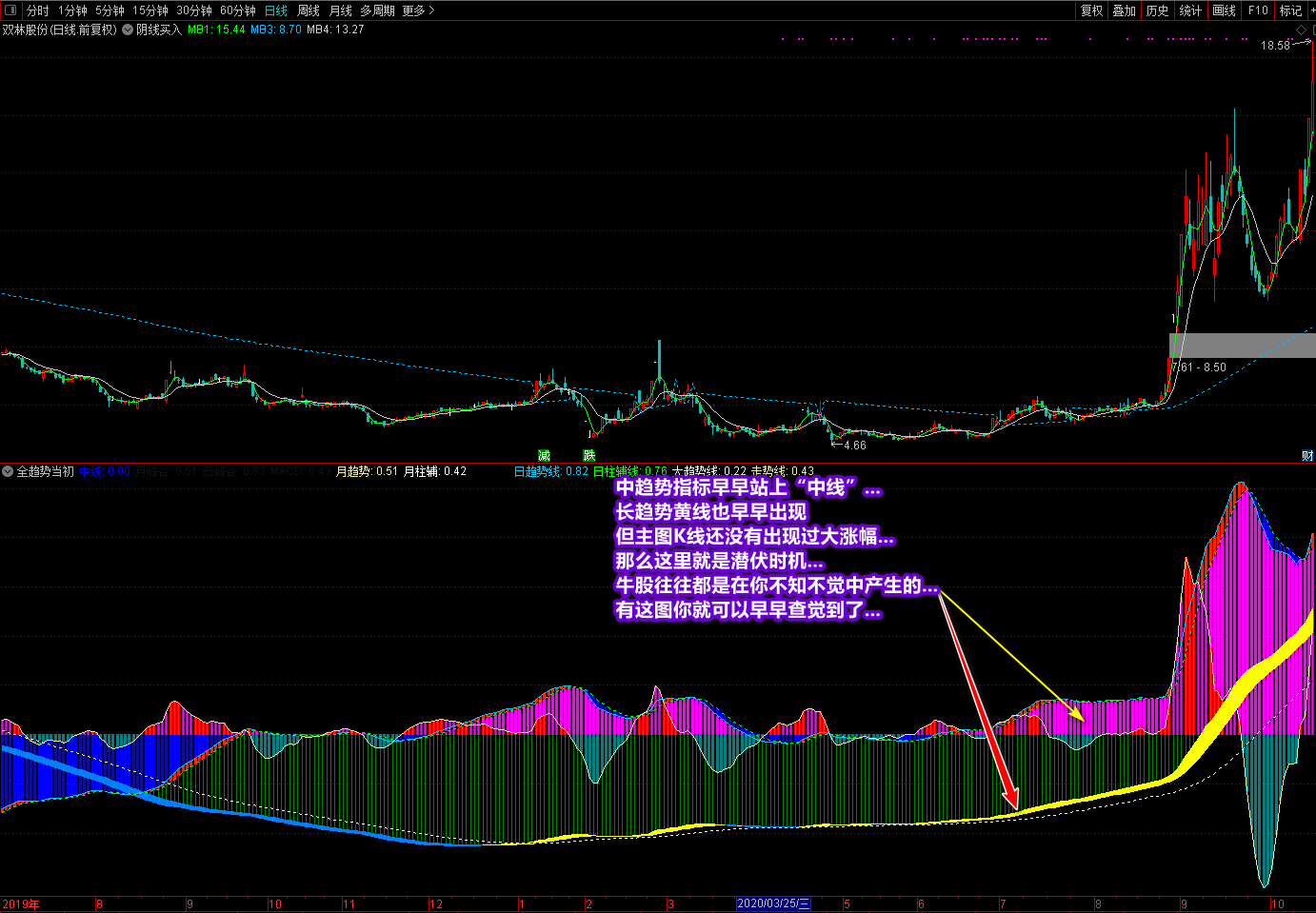Click the green 跌 signal marker
The image size is (1316, 913).
(x=588, y=456)
